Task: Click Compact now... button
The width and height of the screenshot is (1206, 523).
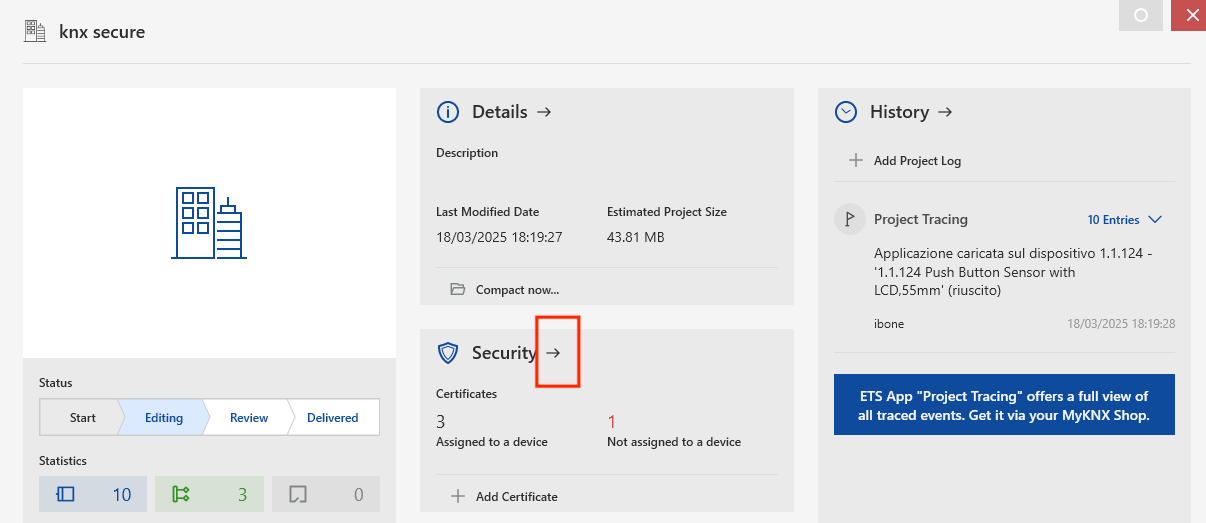Action: (517, 290)
